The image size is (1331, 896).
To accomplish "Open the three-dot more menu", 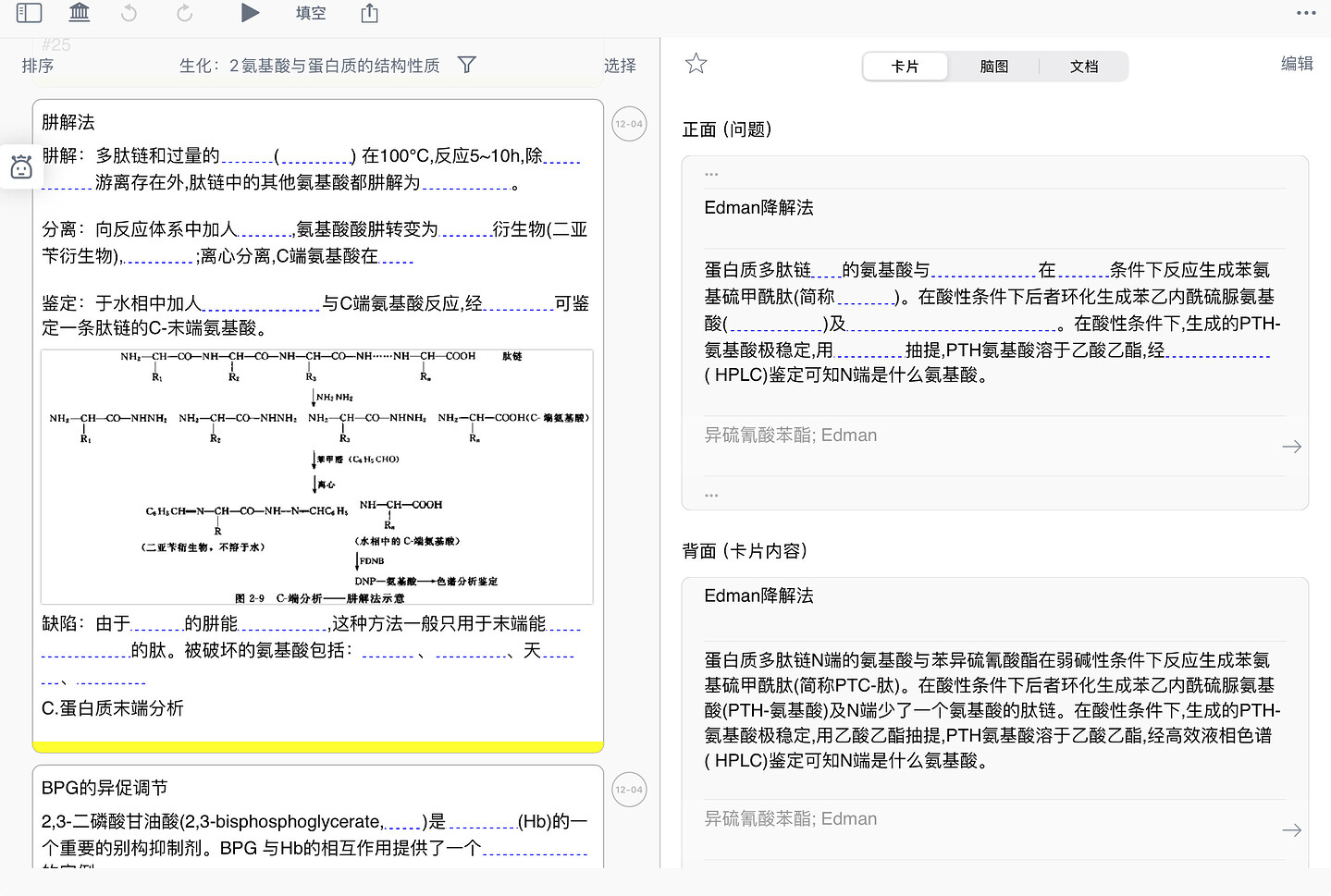I will pyautogui.click(x=1306, y=13).
